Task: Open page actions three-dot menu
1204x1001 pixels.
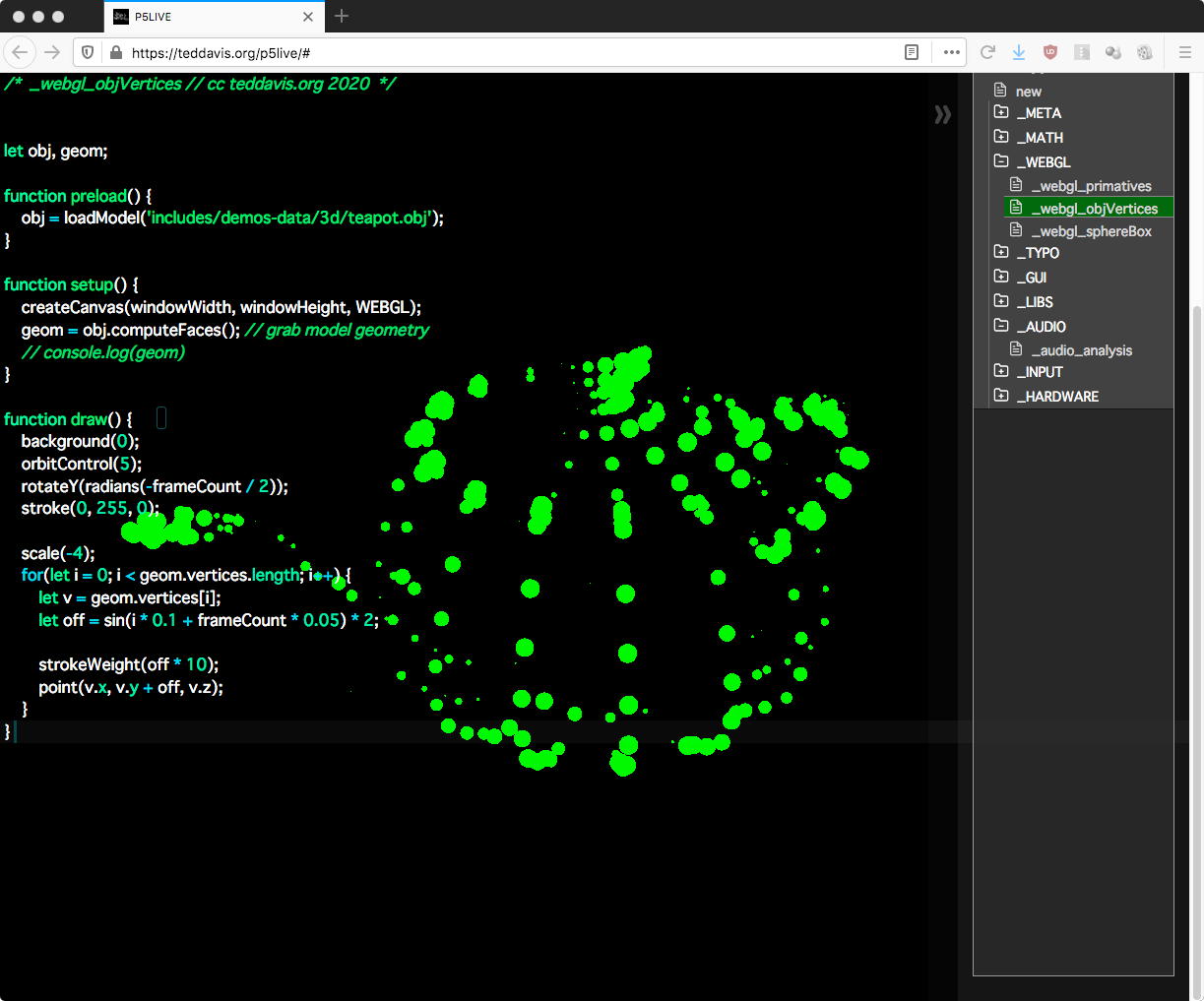Action: (951, 52)
